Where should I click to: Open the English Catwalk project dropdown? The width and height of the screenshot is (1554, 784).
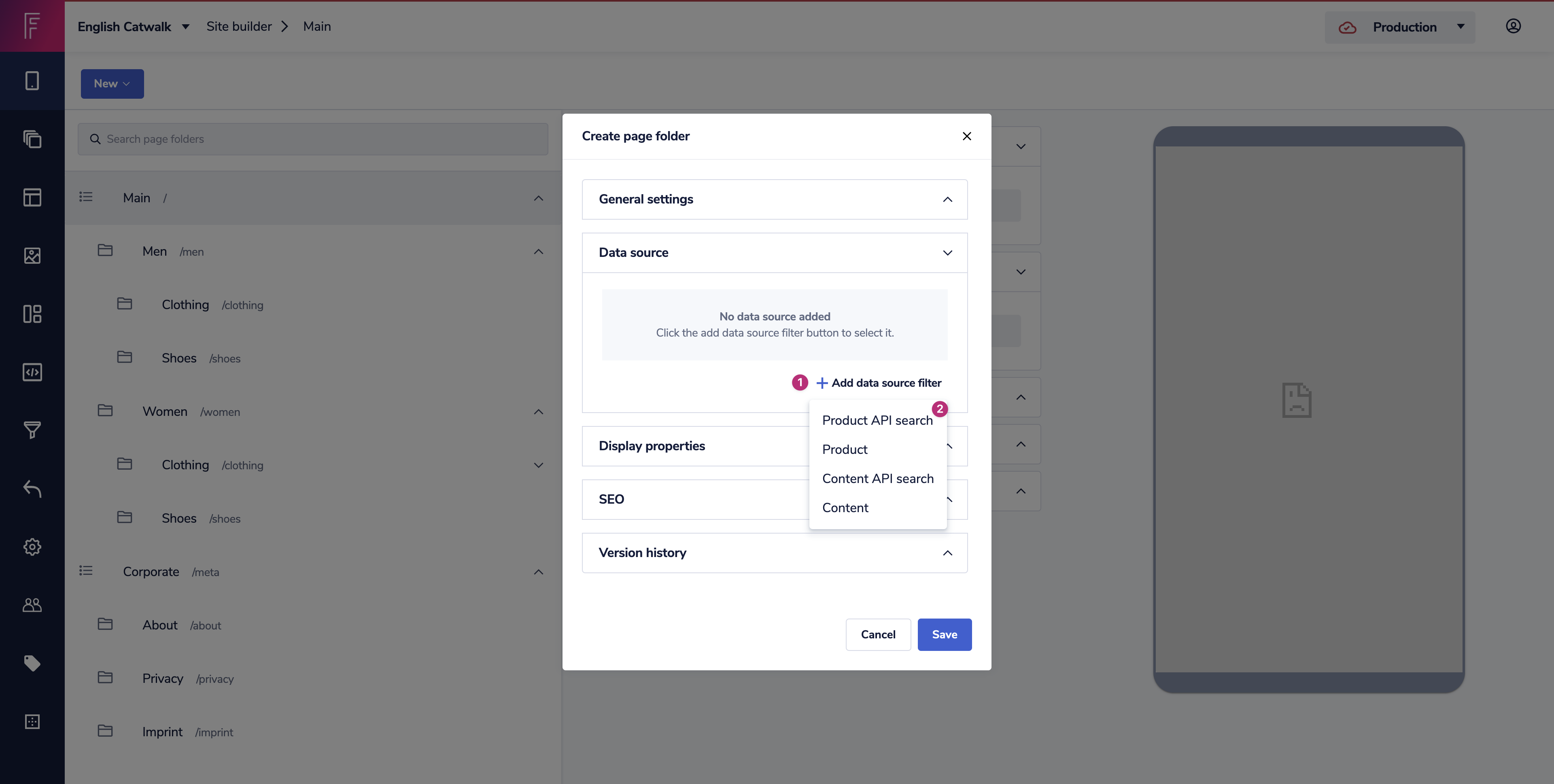tap(133, 27)
